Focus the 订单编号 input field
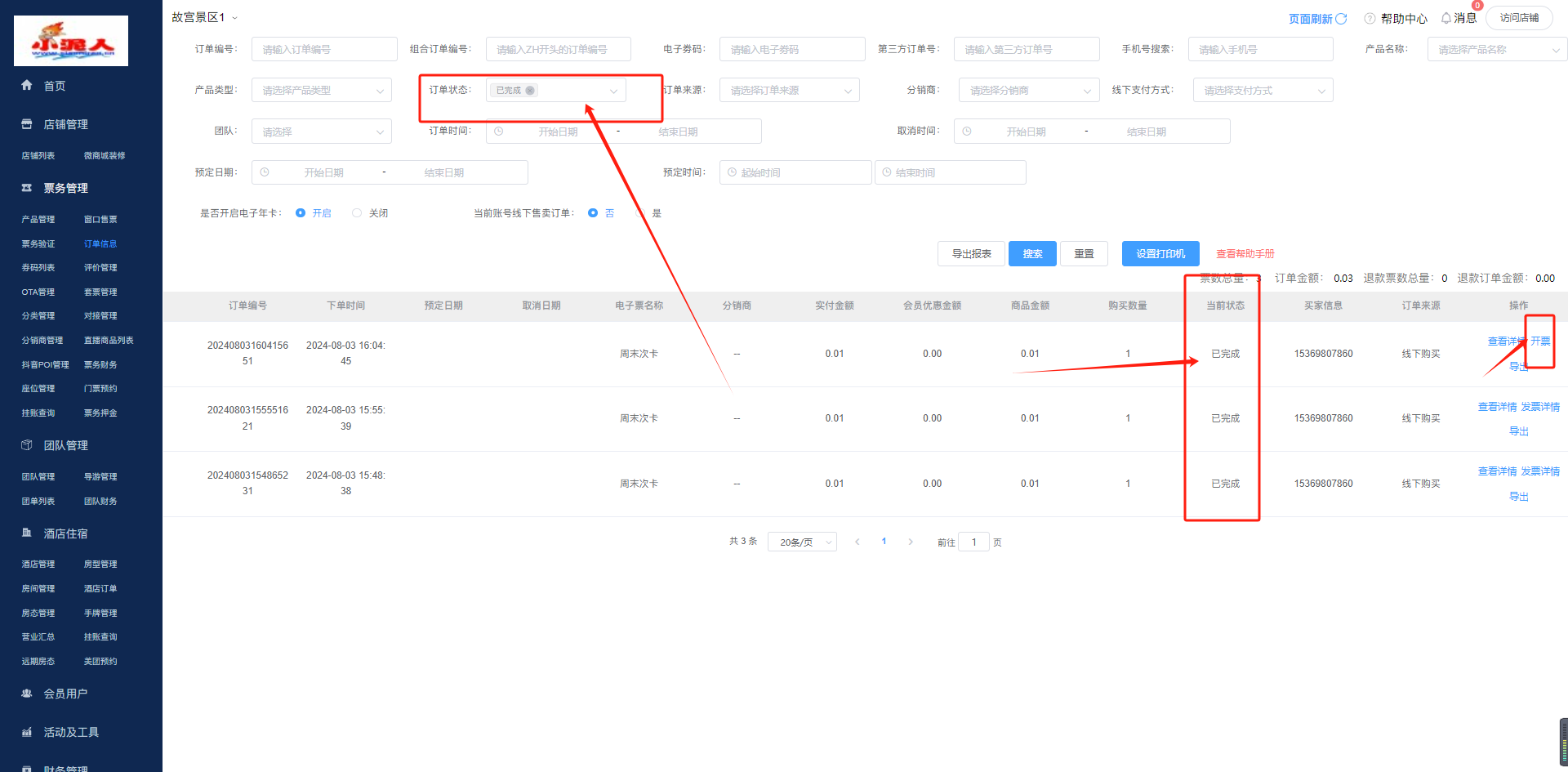1568x772 pixels. click(324, 50)
